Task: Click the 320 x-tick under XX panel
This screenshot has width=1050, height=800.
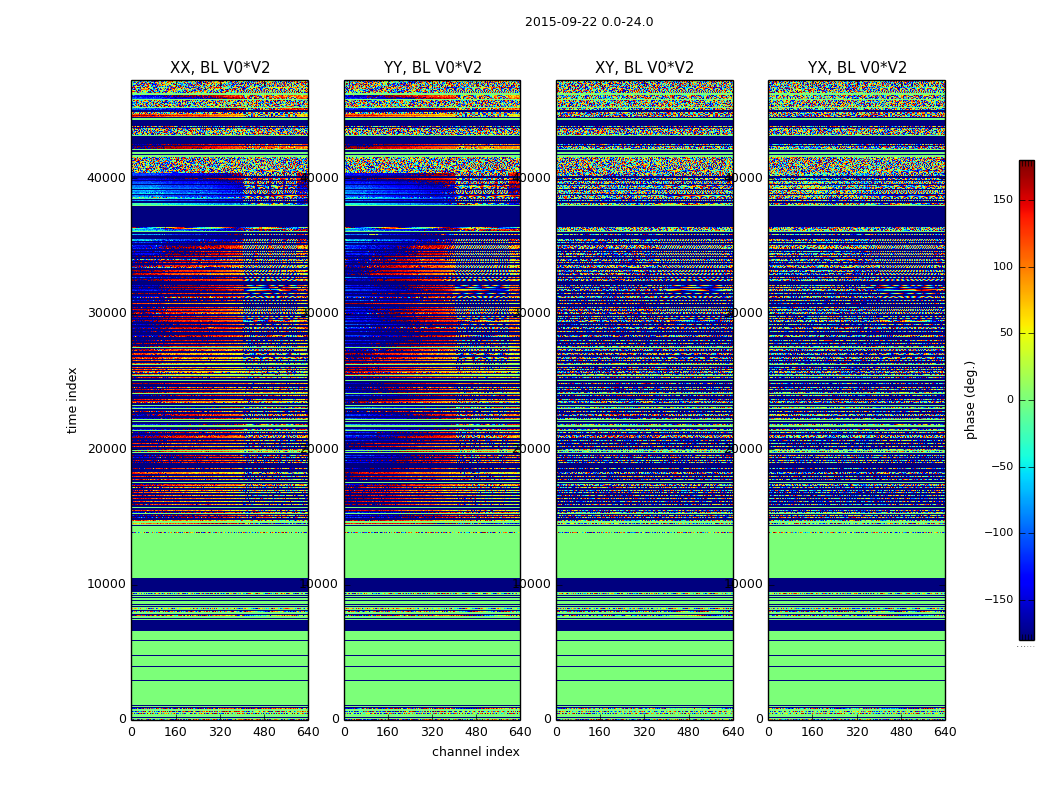Action: [220, 732]
